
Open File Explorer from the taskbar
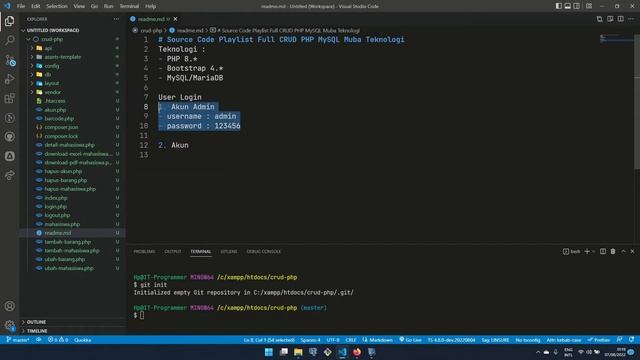coord(298,352)
